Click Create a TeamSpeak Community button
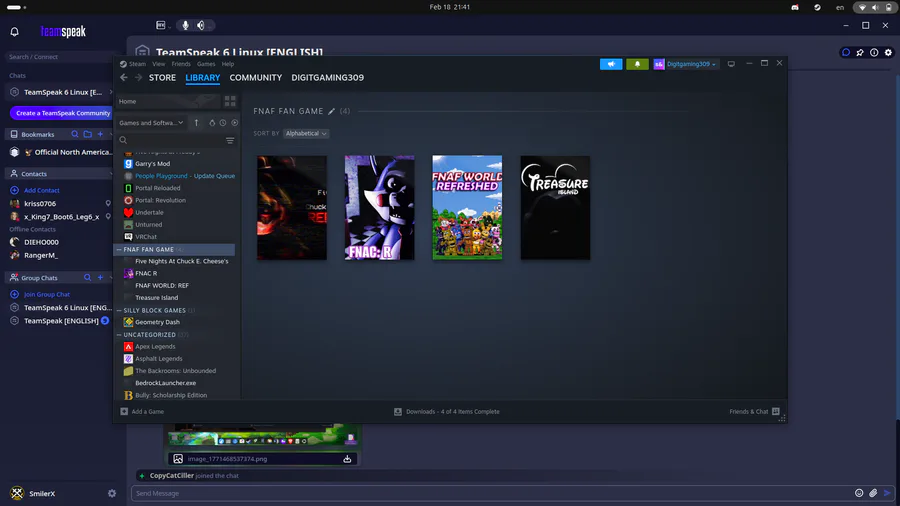Screen dimensions: 900x506 tap(62, 113)
